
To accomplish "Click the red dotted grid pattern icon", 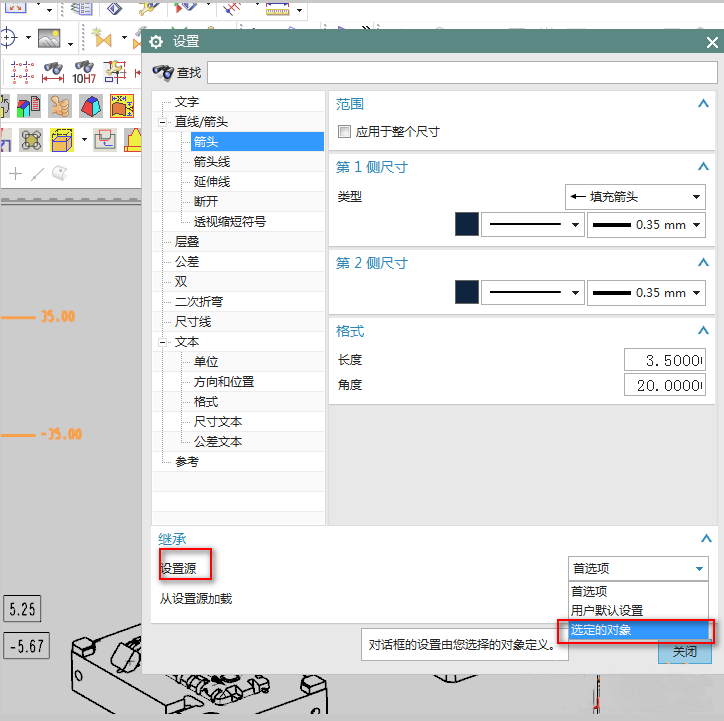I will pos(22,71).
